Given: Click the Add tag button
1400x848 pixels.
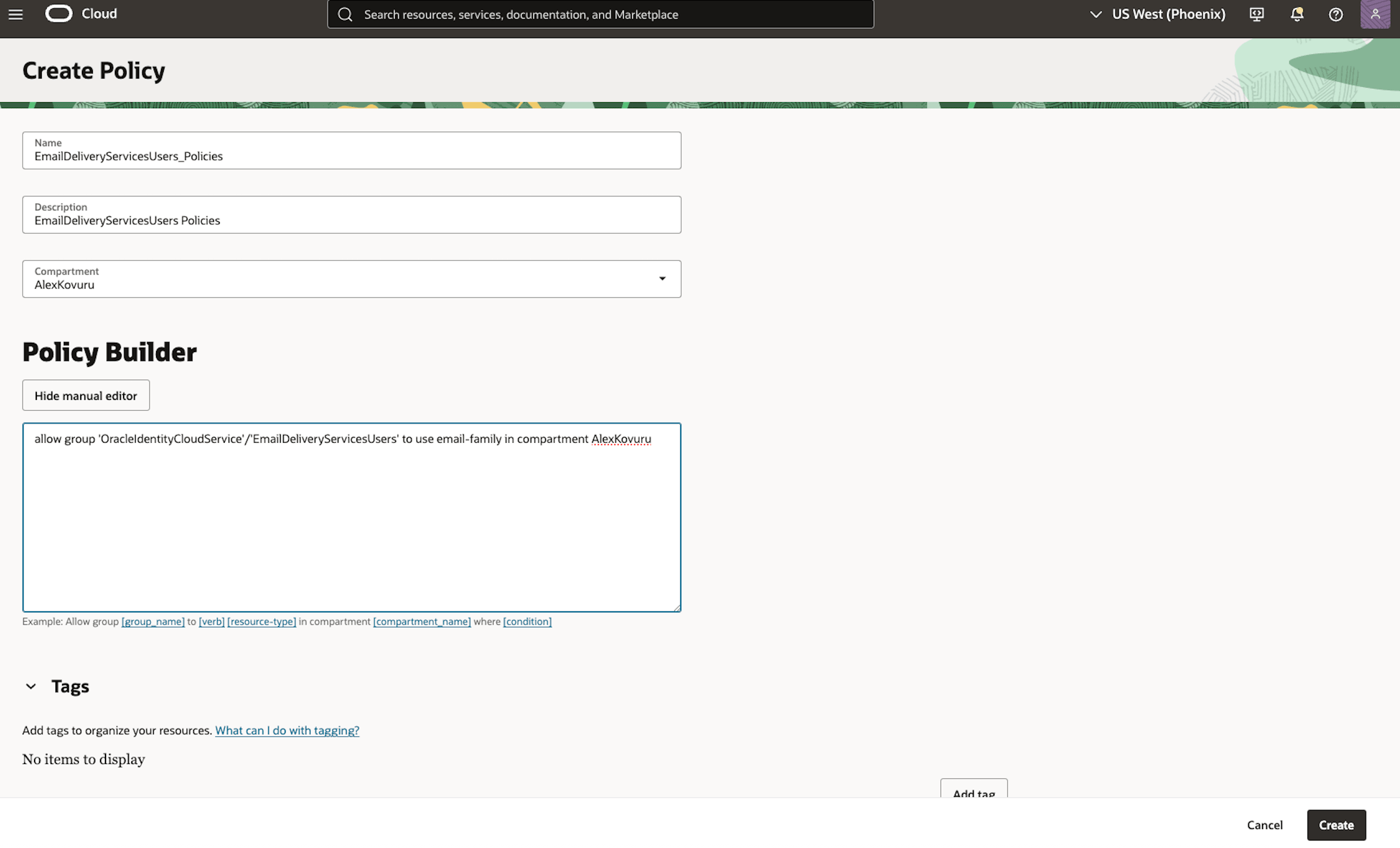Looking at the screenshot, I should 973,794.
